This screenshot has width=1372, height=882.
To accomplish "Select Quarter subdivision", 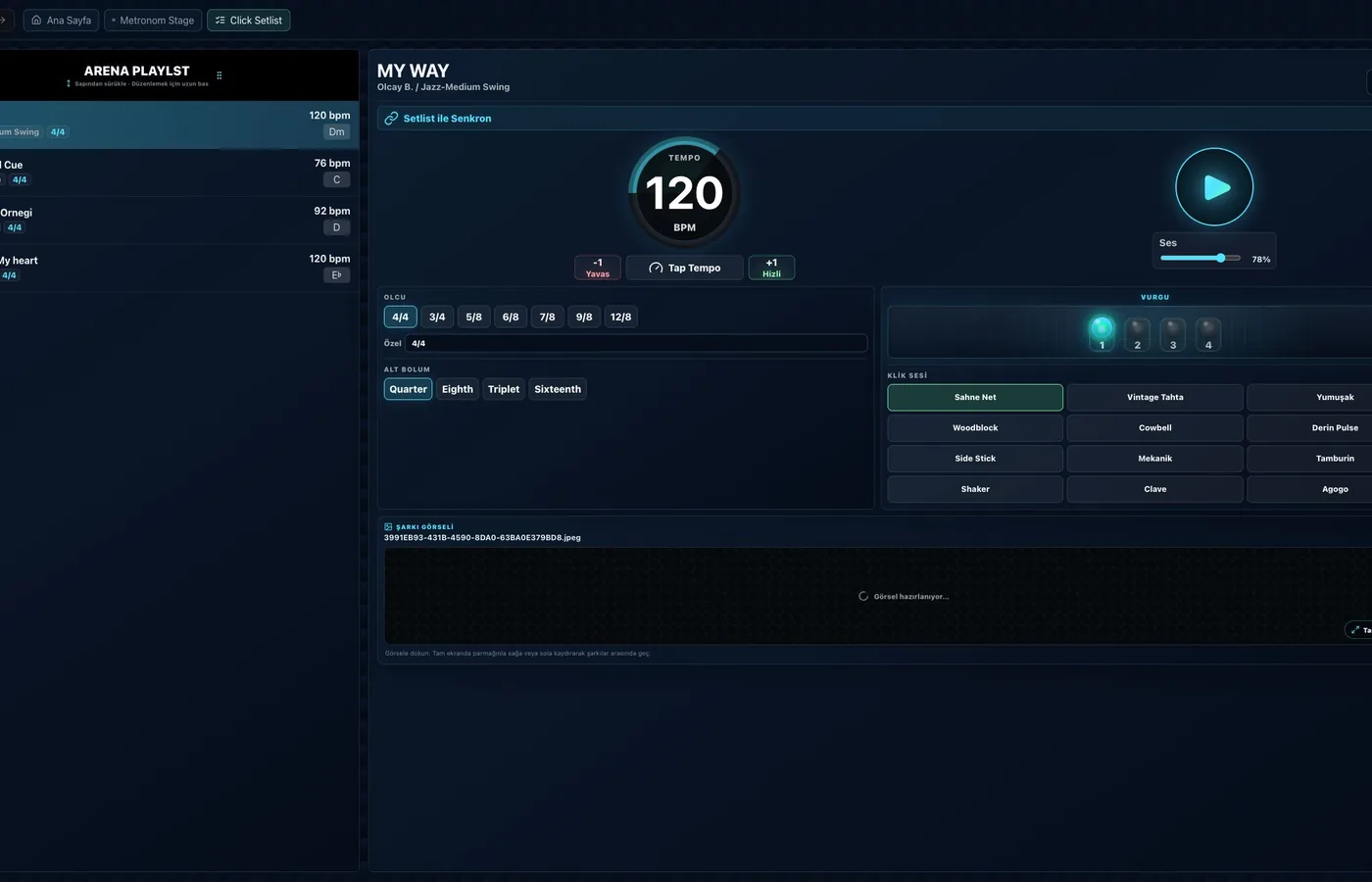I will (408, 389).
